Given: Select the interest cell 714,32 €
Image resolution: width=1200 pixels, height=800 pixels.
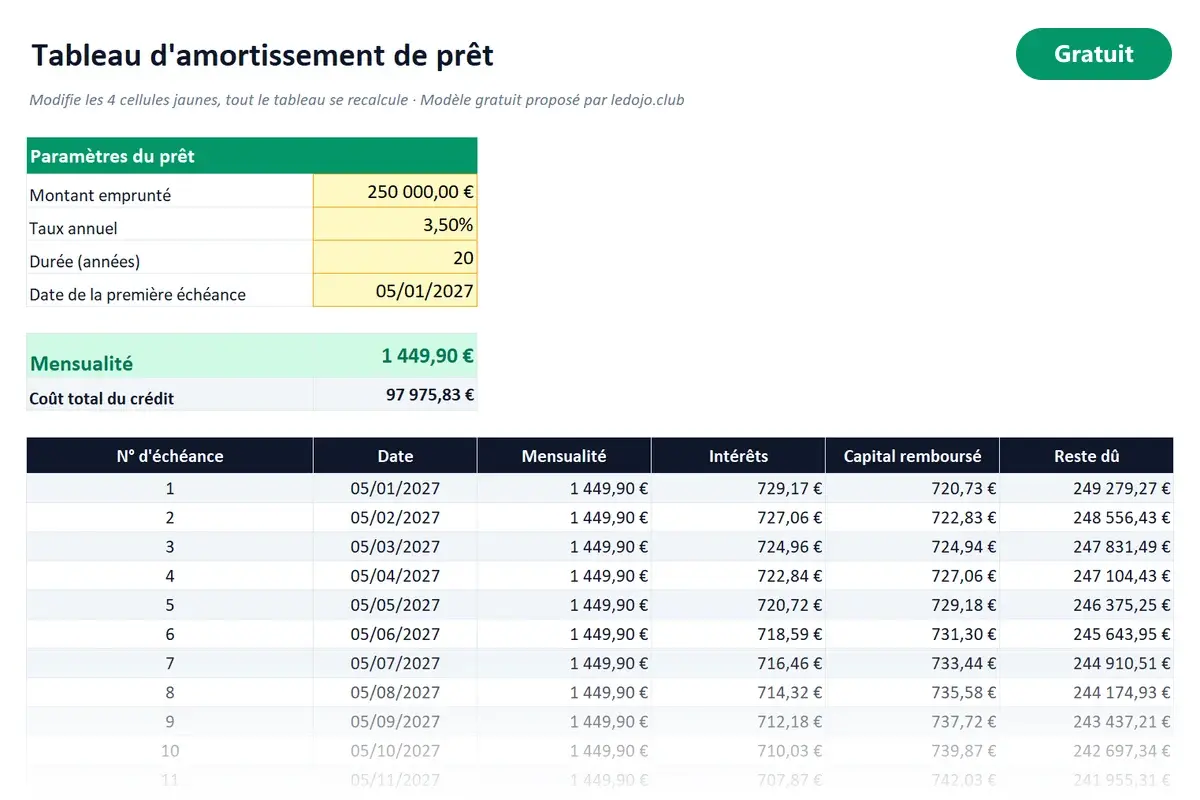Looking at the screenshot, I should click(738, 691).
